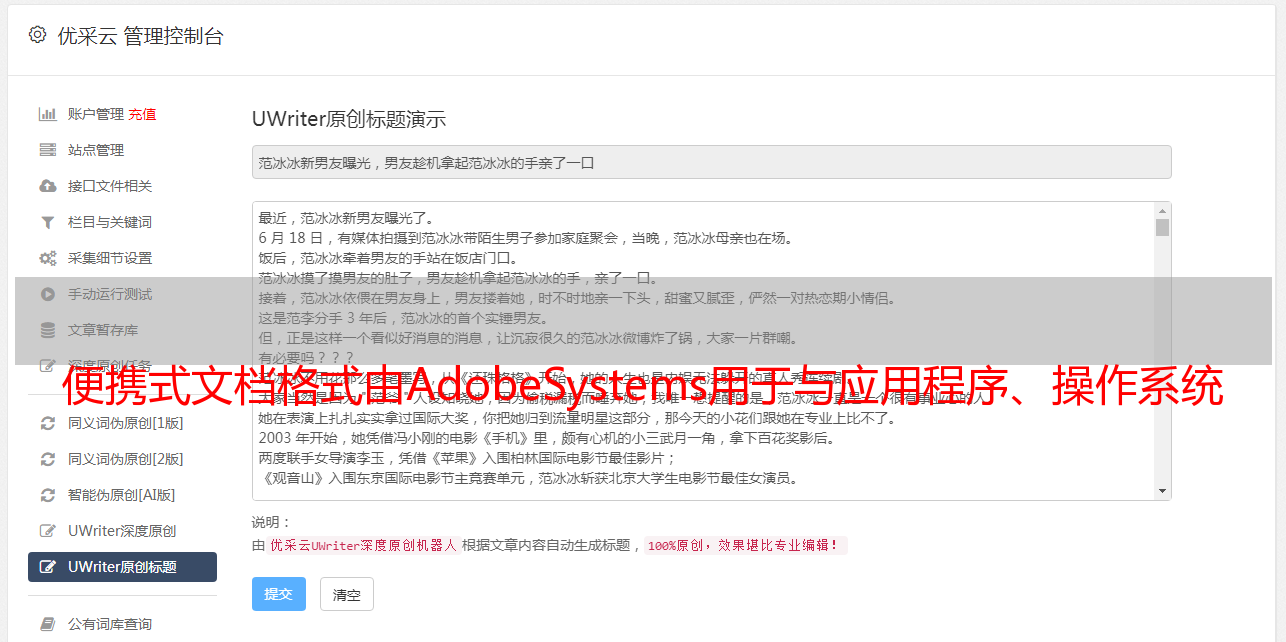Click the edit icon for UWriter原创标题
Image resolution: width=1286 pixels, height=642 pixels.
click(x=47, y=567)
